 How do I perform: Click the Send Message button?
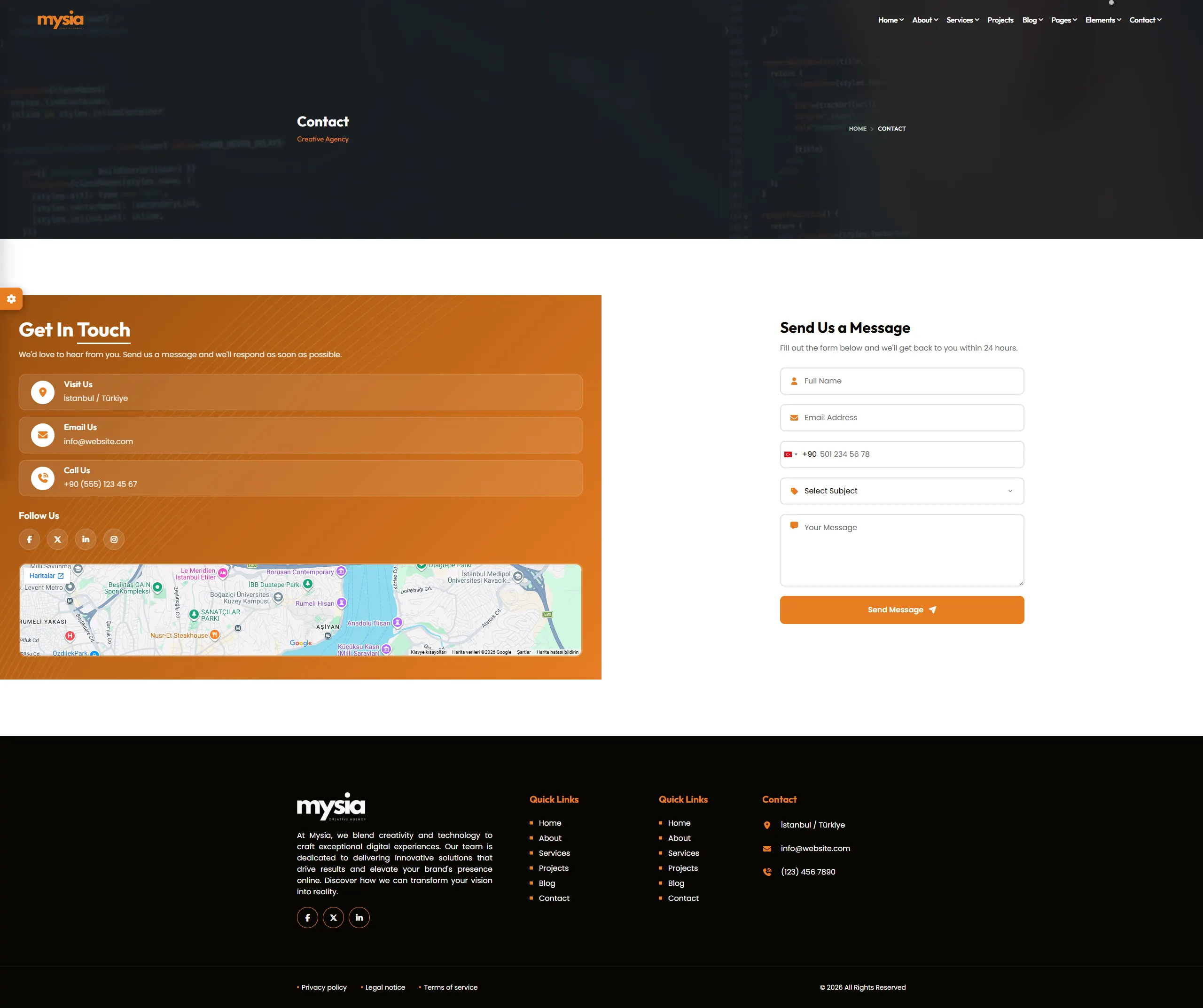coord(902,610)
